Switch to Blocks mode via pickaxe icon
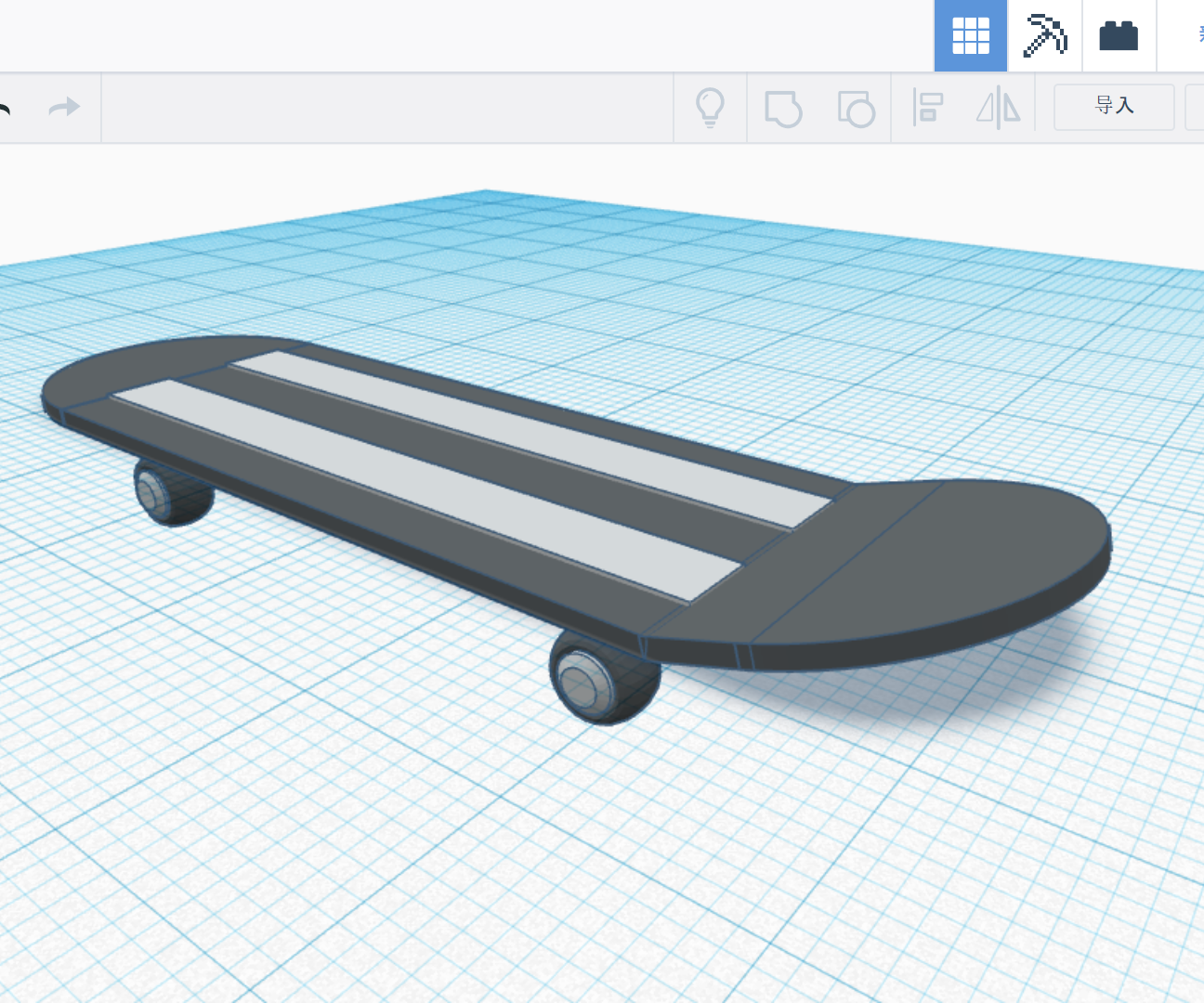 click(x=1044, y=35)
